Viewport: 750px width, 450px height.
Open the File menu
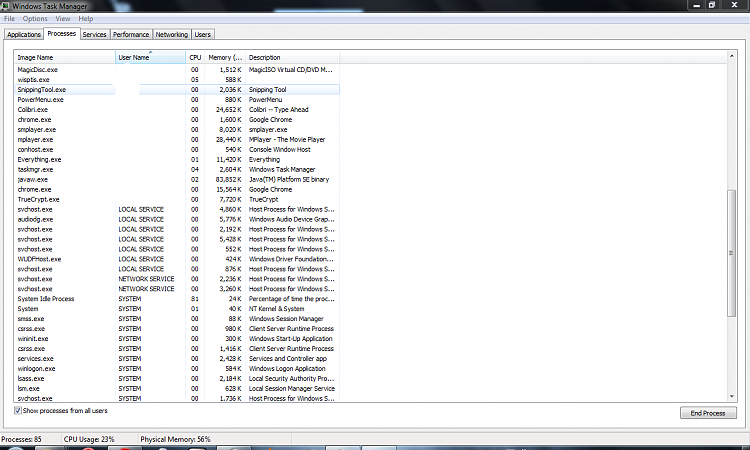pyautogui.click(x=9, y=19)
